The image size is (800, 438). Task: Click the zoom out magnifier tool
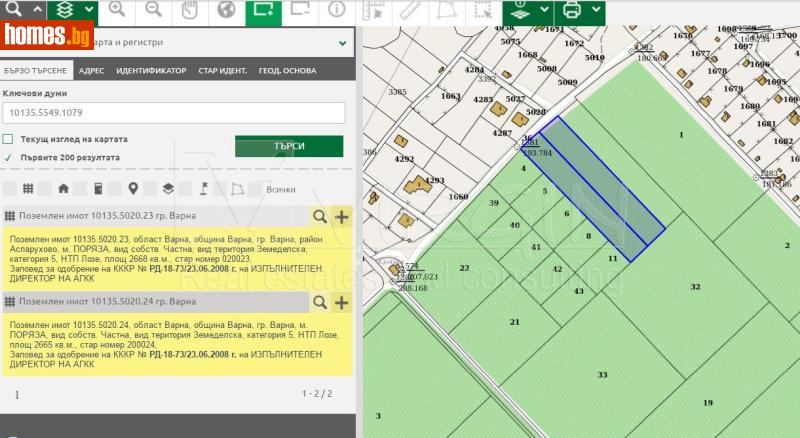153,11
